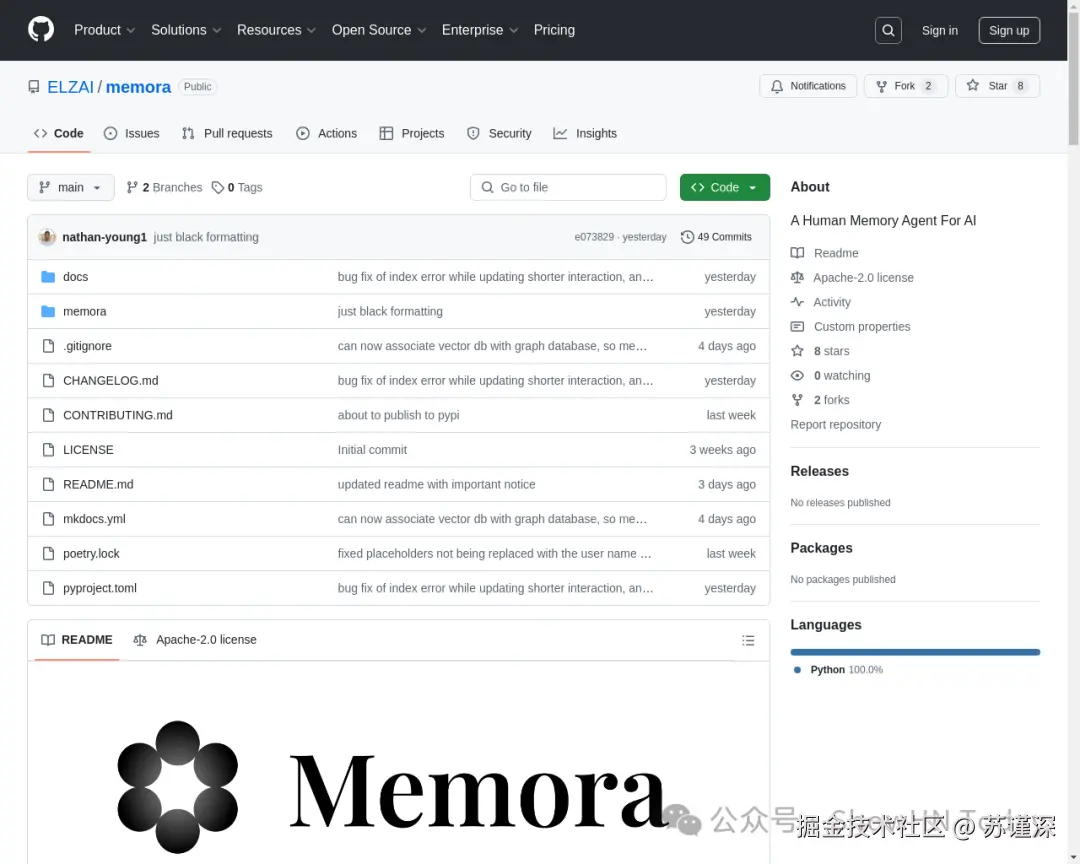Click nathan-young1 avatar image
The width and height of the screenshot is (1080, 864).
pyautogui.click(x=47, y=237)
